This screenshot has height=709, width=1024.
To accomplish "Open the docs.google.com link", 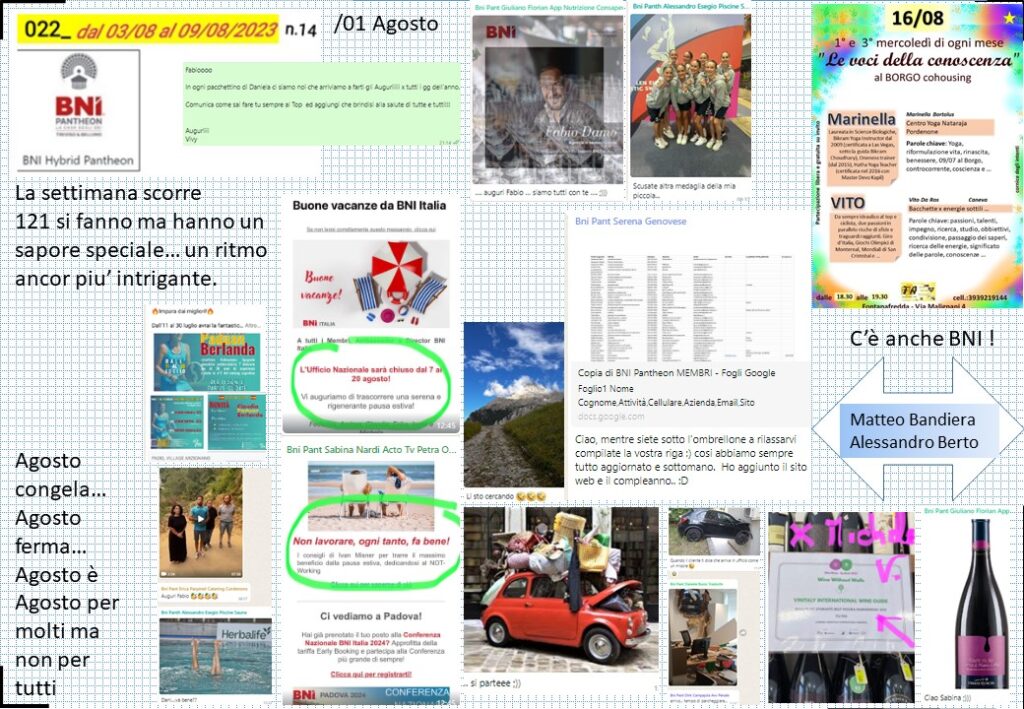I will [x=611, y=417].
